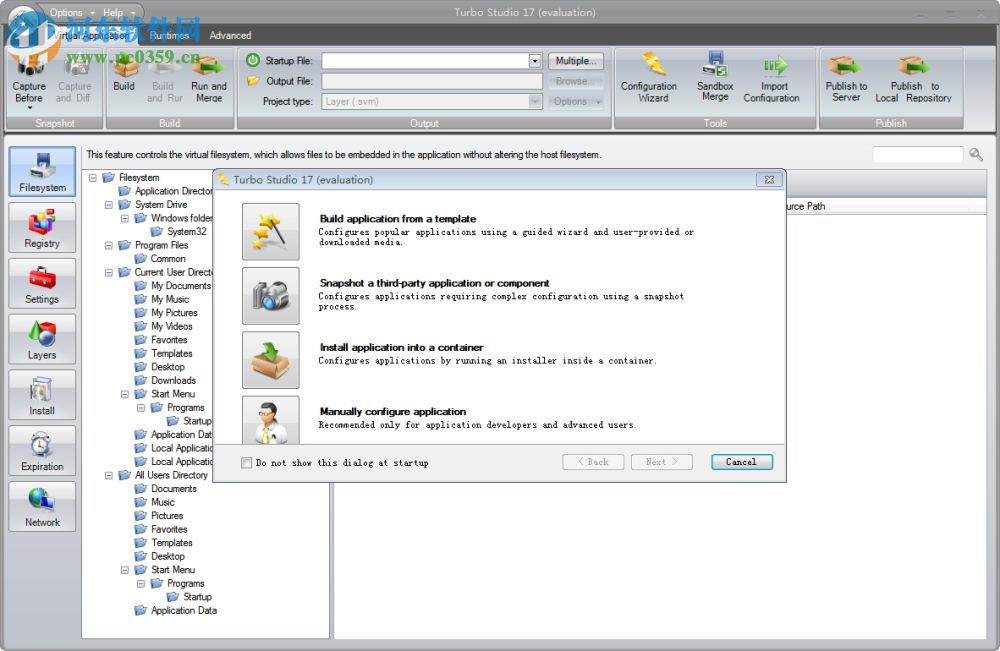
Task: Open the Settings panel in the sidebar
Action: pyautogui.click(x=42, y=283)
